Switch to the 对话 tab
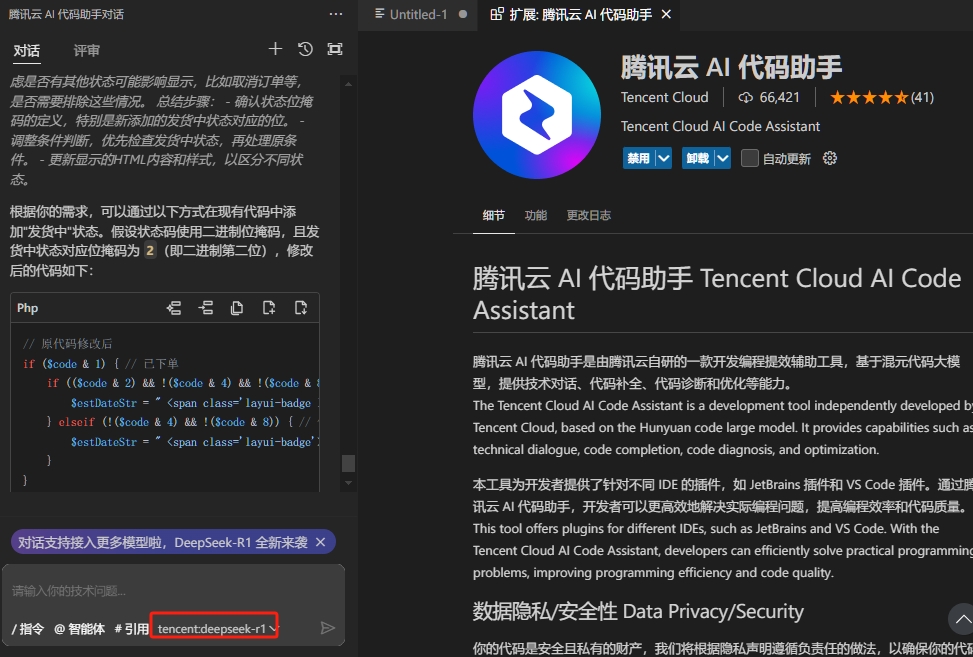 (27, 50)
